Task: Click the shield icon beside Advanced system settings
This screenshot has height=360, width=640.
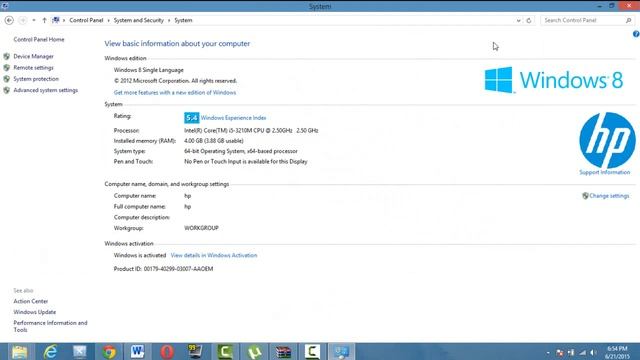Action: pos(7,90)
